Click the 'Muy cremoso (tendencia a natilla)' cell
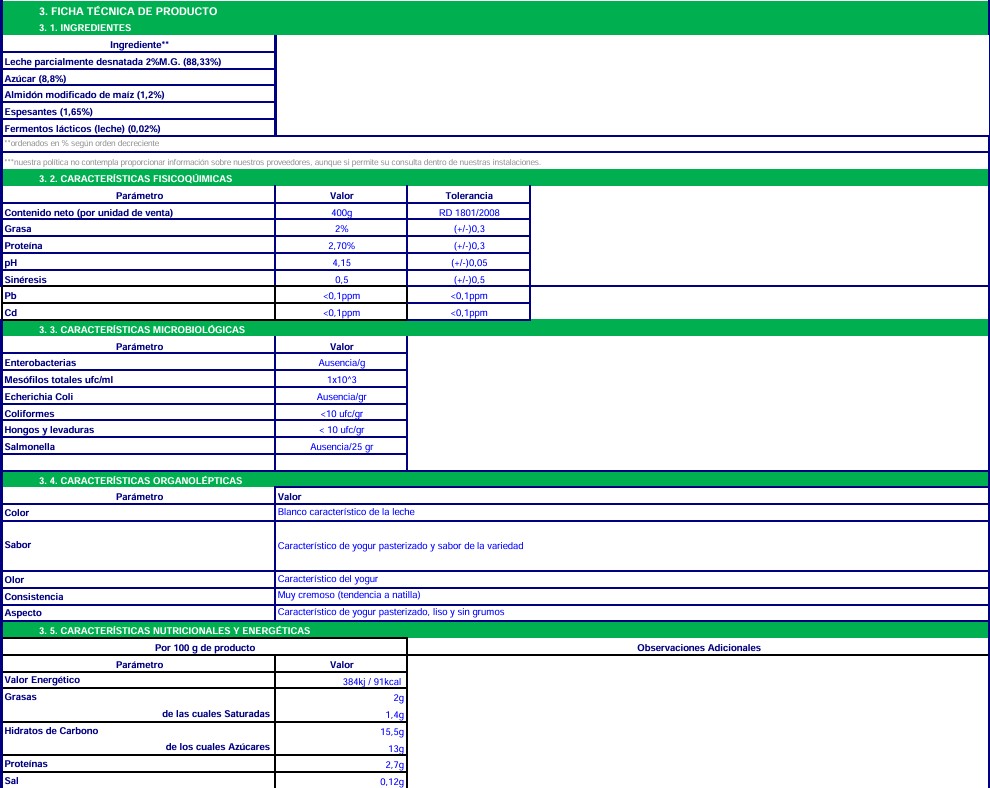 tap(631, 595)
